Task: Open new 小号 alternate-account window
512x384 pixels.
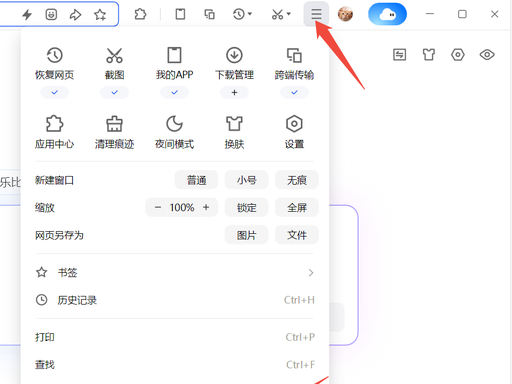Action: click(247, 180)
